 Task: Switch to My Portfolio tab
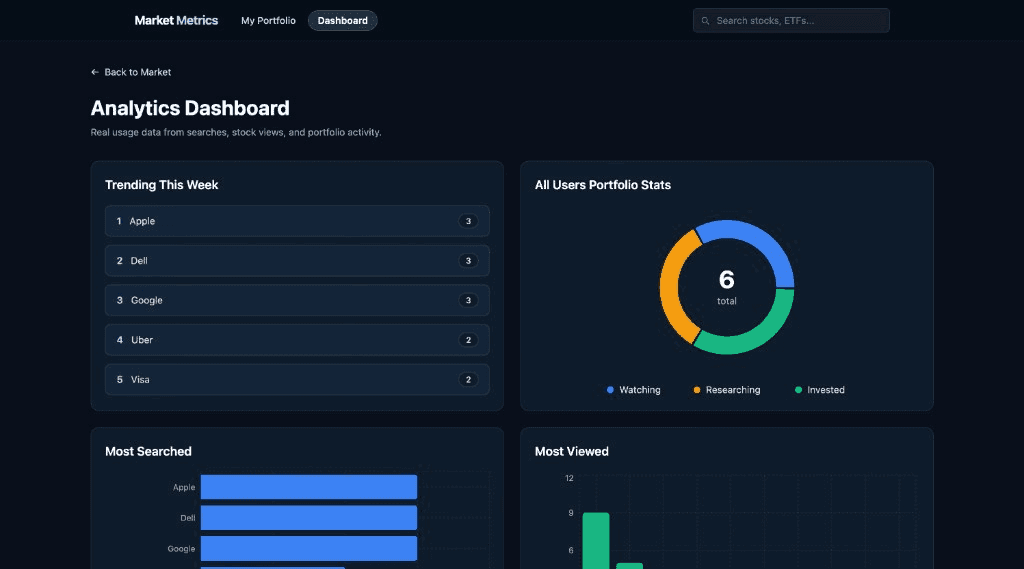click(268, 20)
